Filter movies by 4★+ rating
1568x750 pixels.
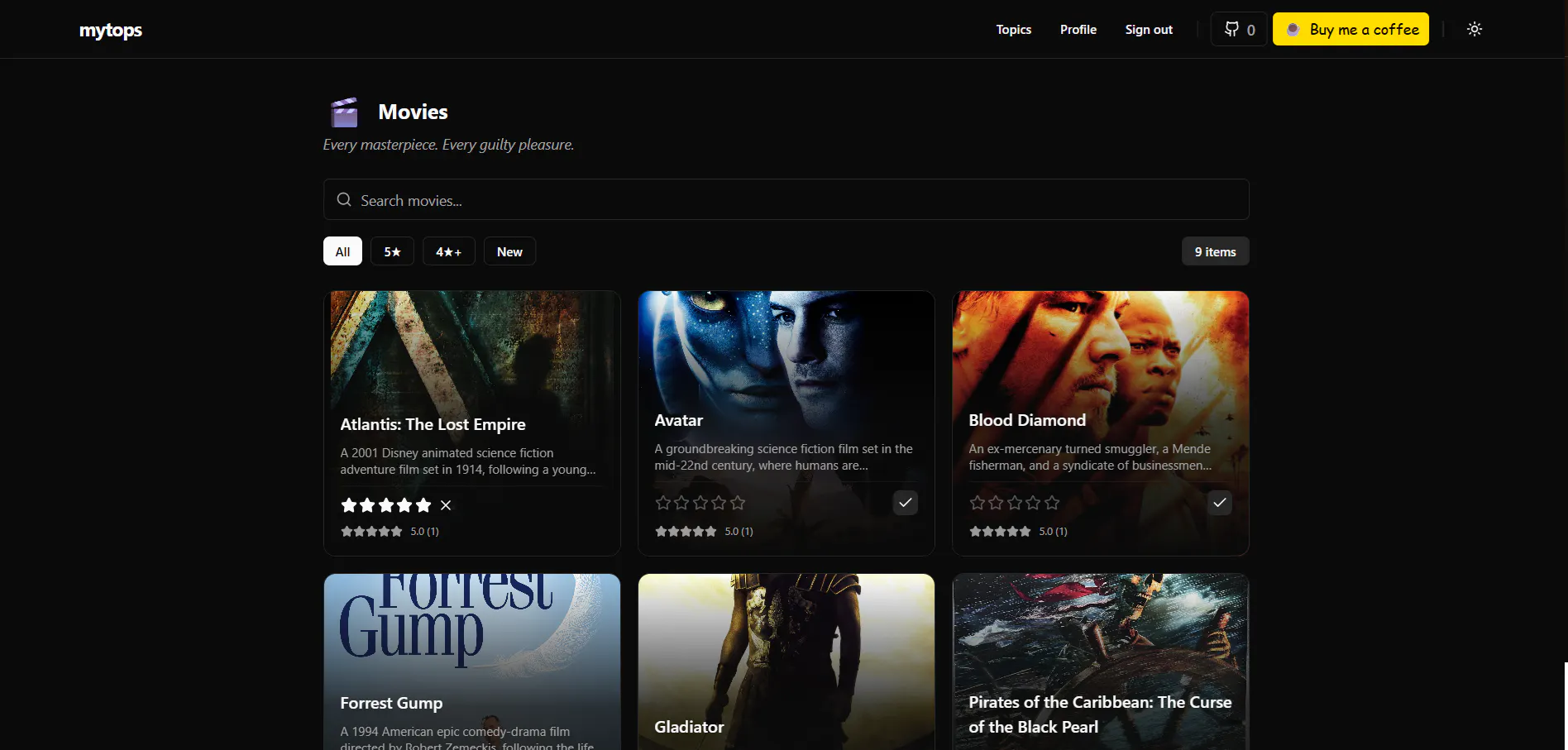tap(449, 251)
